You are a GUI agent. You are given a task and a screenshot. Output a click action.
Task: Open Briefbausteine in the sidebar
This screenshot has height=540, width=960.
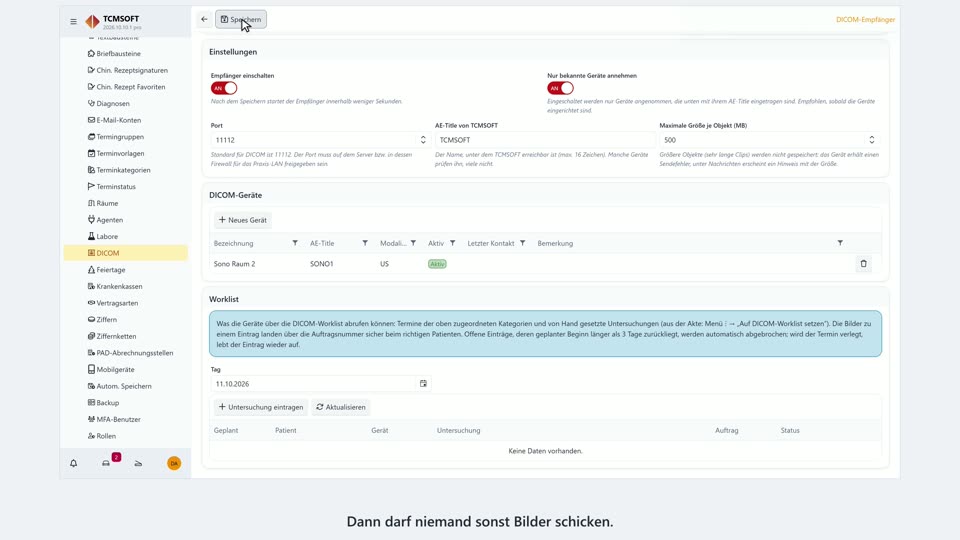[x=118, y=53]
